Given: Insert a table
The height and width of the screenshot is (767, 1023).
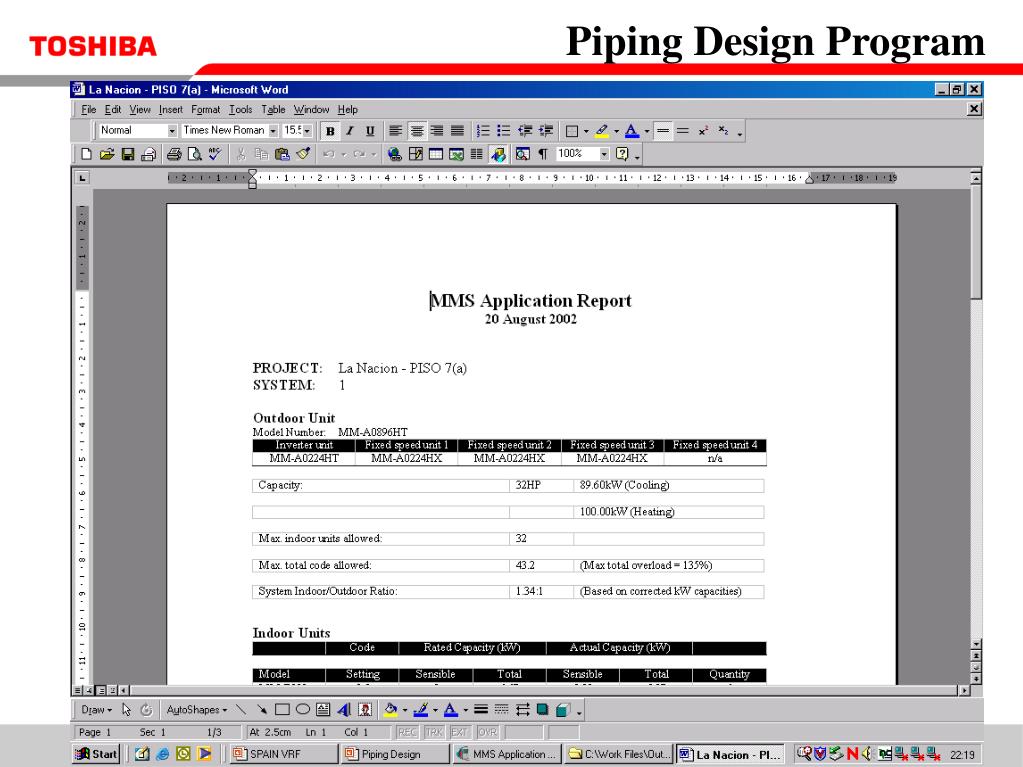Looking at the screenshot, I should (436, 154).
